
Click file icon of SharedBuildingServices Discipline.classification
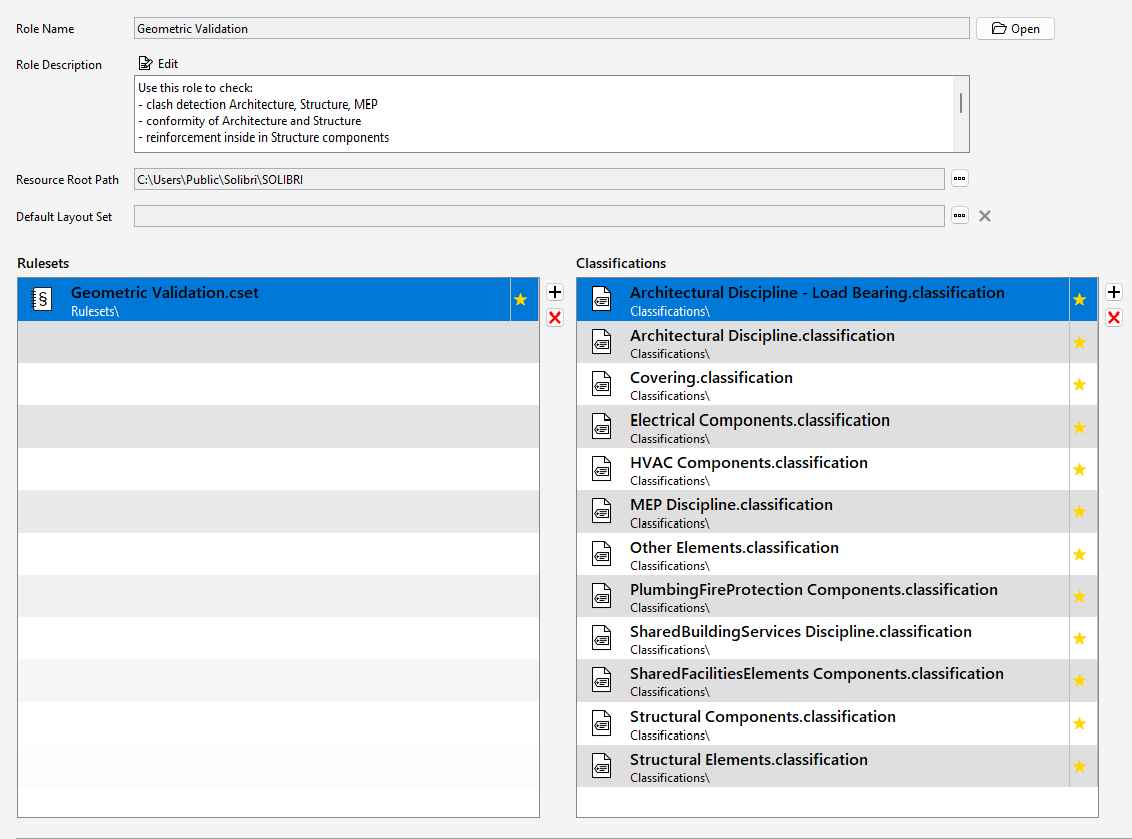tap(601, 638)
